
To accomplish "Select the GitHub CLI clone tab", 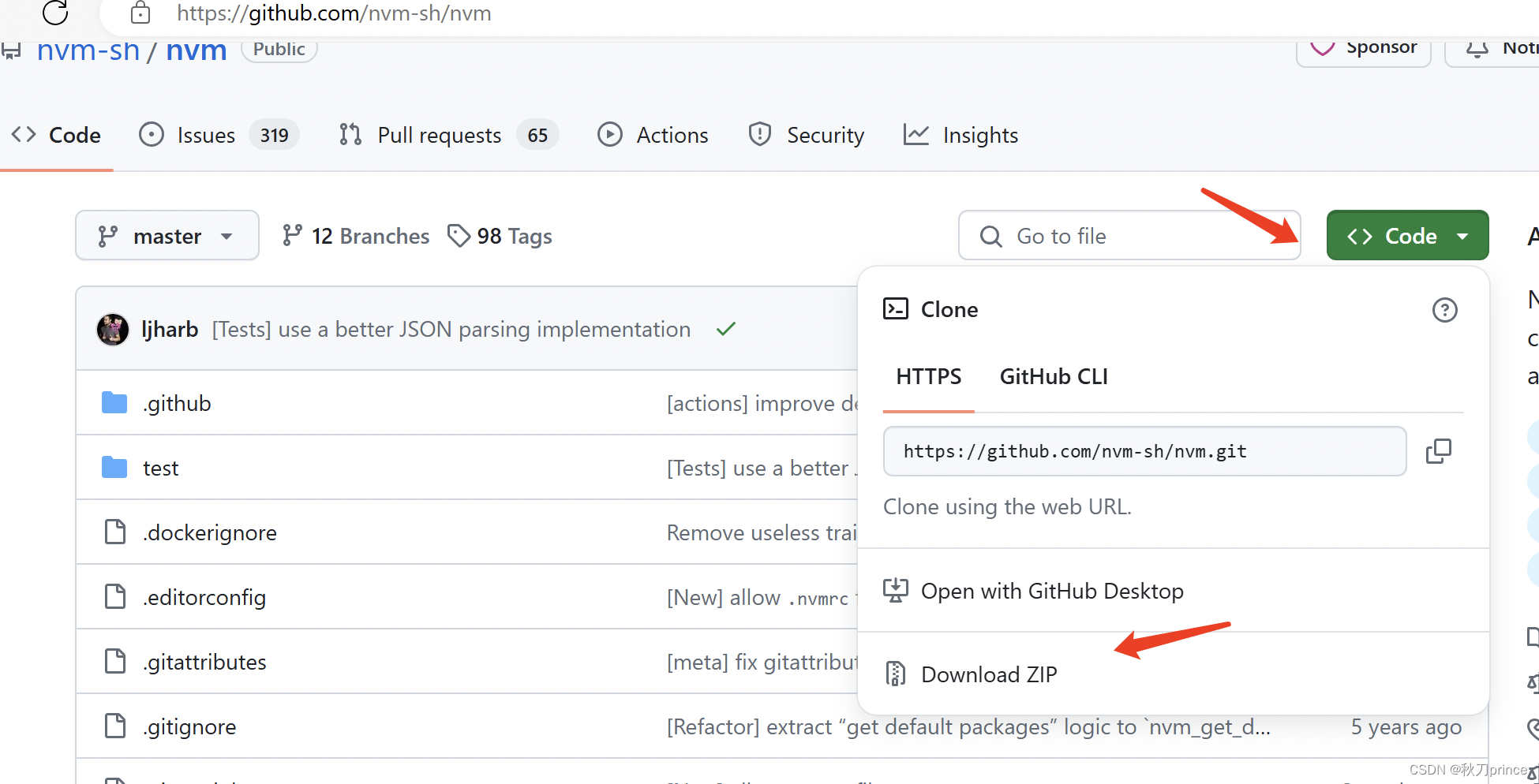I will 1054,377.
